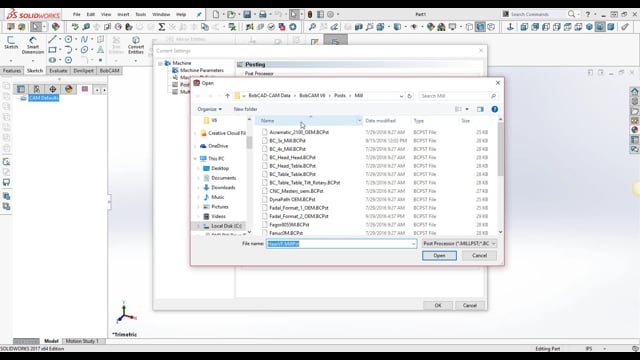Image resolution: width=640 pixels, height=360 pixels.
Task: Click the Isometric view cube icon
Action: coord(589,27)
